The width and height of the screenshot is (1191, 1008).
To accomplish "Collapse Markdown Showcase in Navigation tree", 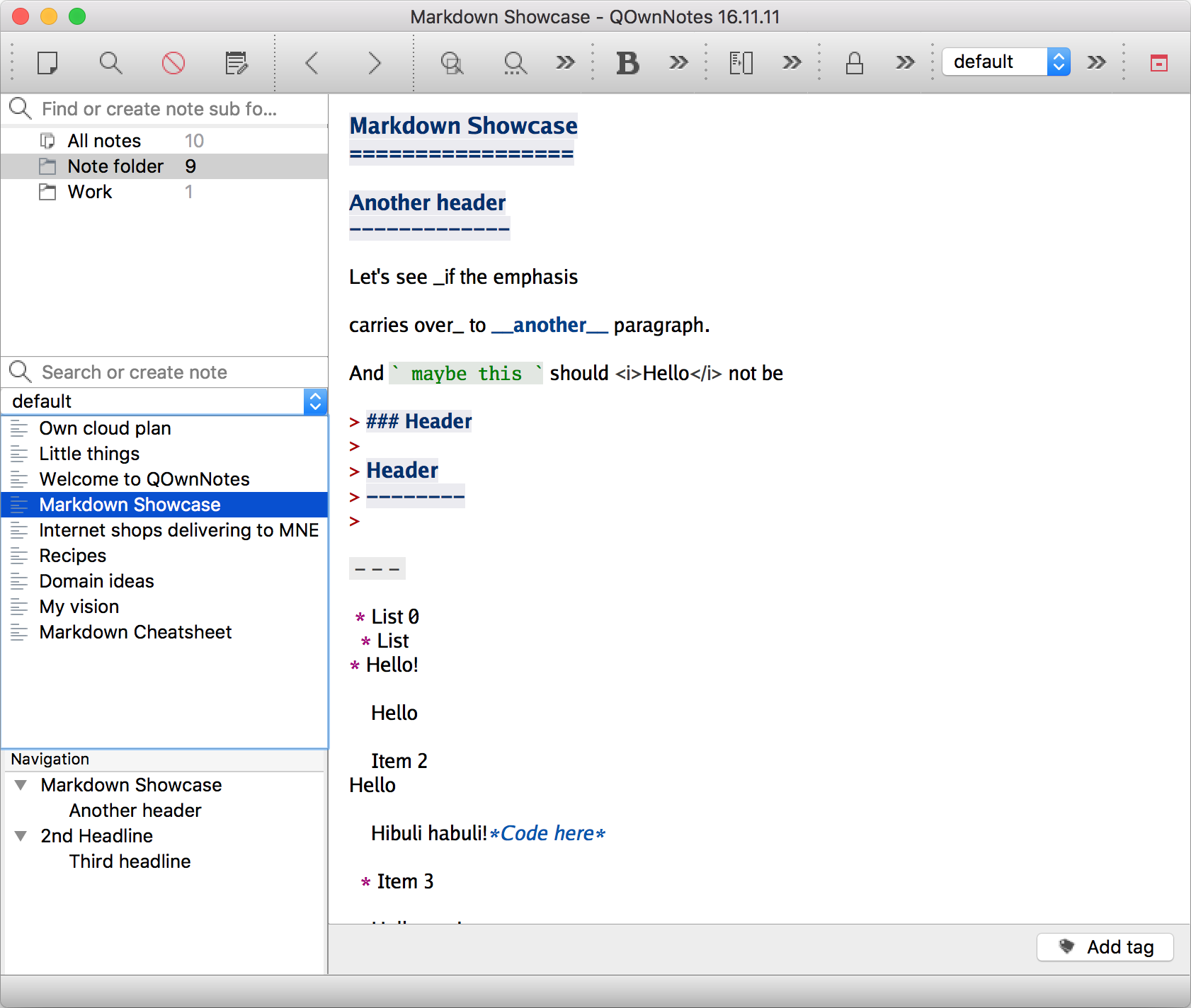I will click(x=21, y=785).
